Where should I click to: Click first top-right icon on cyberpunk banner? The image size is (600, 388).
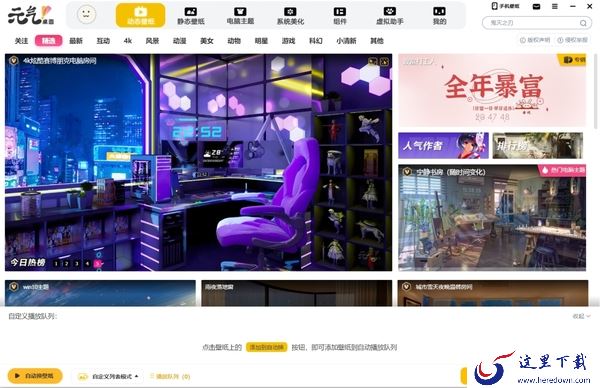point(372,61)
